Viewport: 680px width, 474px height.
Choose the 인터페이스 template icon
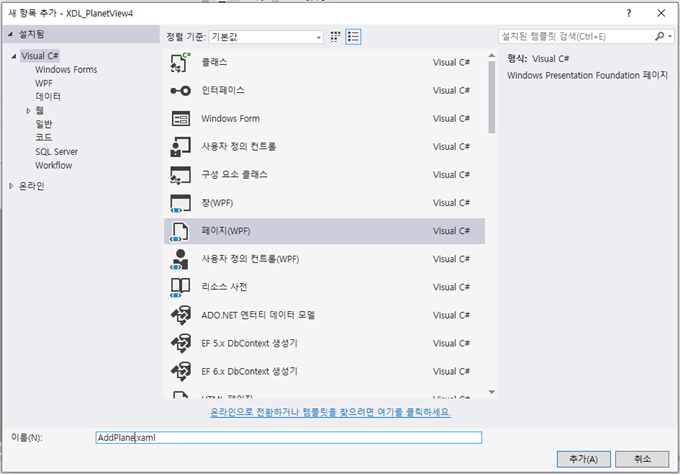(180, 91)
